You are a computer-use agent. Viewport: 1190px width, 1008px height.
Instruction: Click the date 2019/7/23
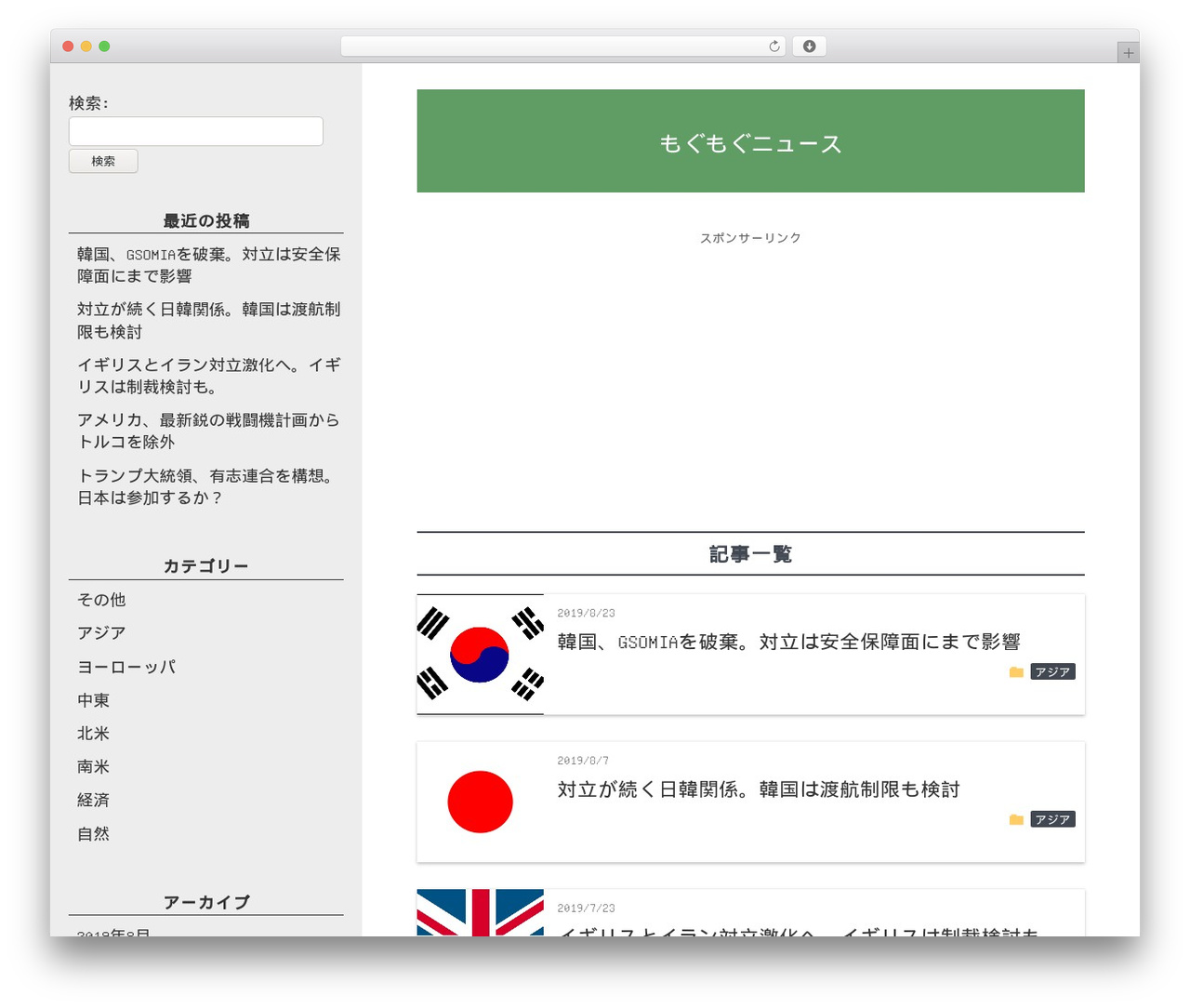pos(586,909)
